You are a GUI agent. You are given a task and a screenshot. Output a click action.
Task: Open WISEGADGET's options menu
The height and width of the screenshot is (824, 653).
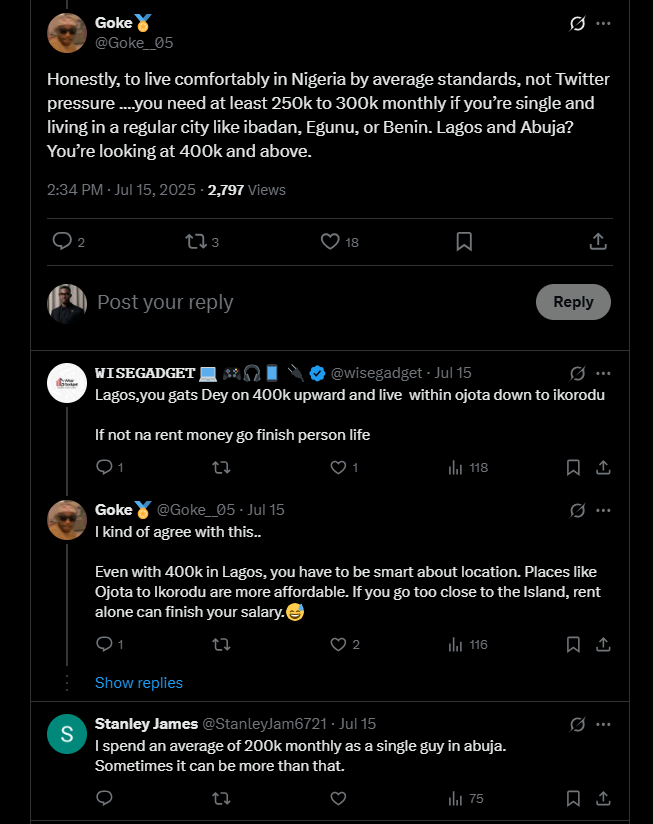(x=603, y=372)
